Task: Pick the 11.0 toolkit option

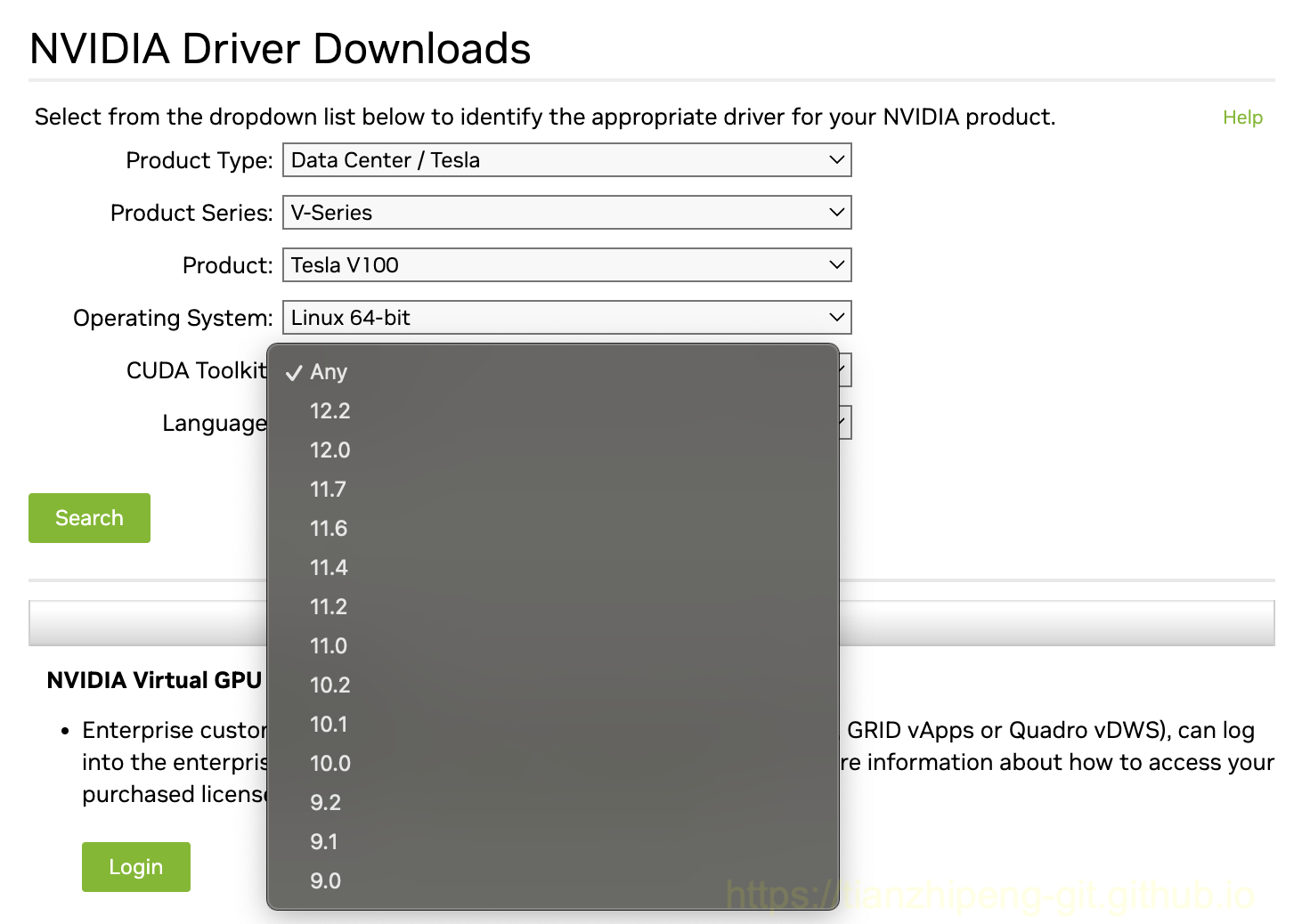Action: (329, 646)
